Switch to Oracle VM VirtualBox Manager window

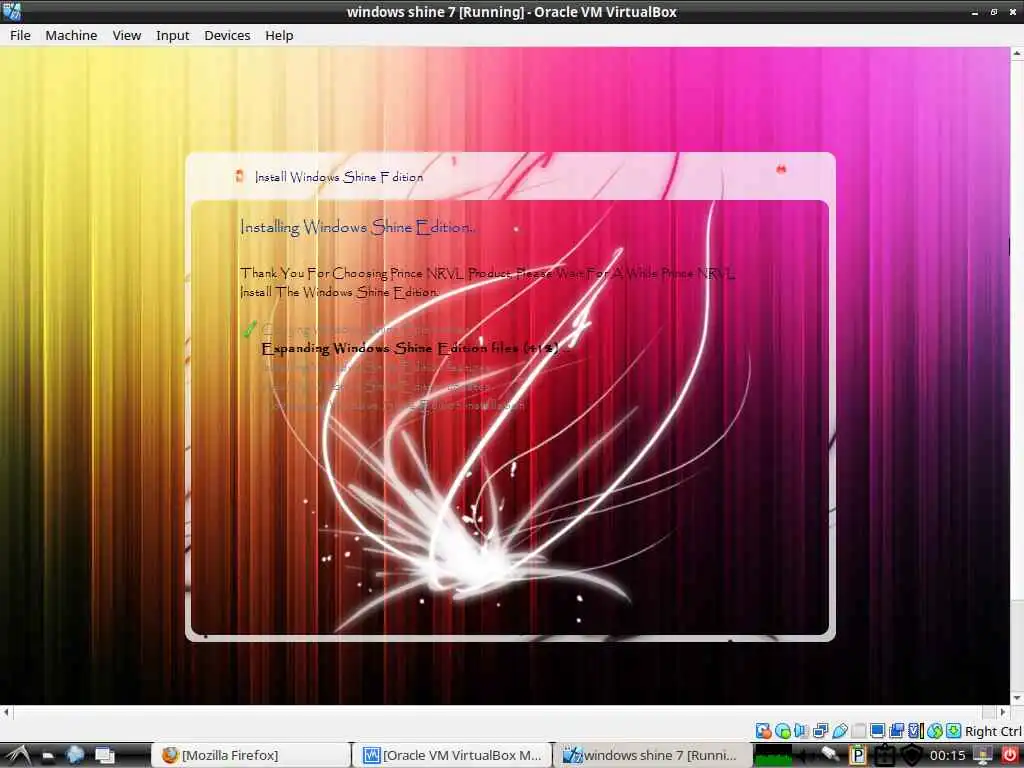point(453,756)
